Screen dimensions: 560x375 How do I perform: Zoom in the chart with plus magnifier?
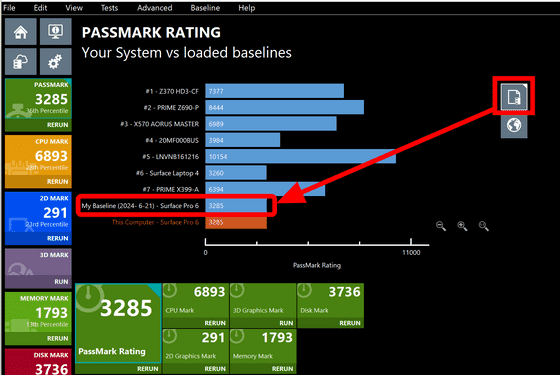point(462,226)
